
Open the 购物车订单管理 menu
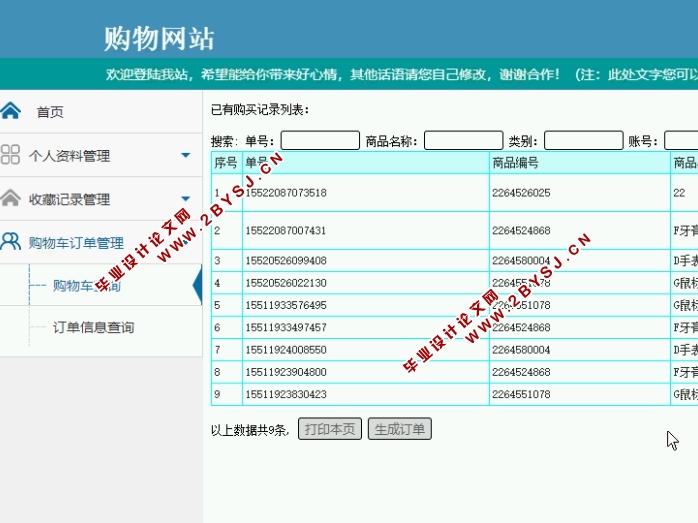coord(76,243)
